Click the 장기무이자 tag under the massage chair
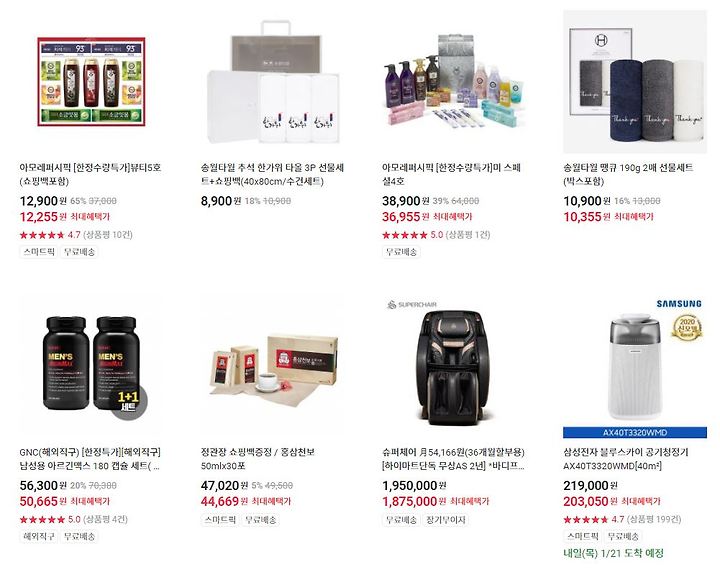 (446, 520)
